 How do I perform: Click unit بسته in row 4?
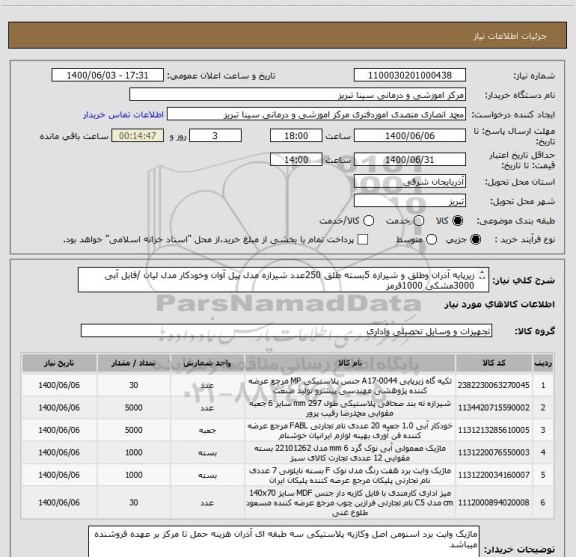(x=208, y=453)
